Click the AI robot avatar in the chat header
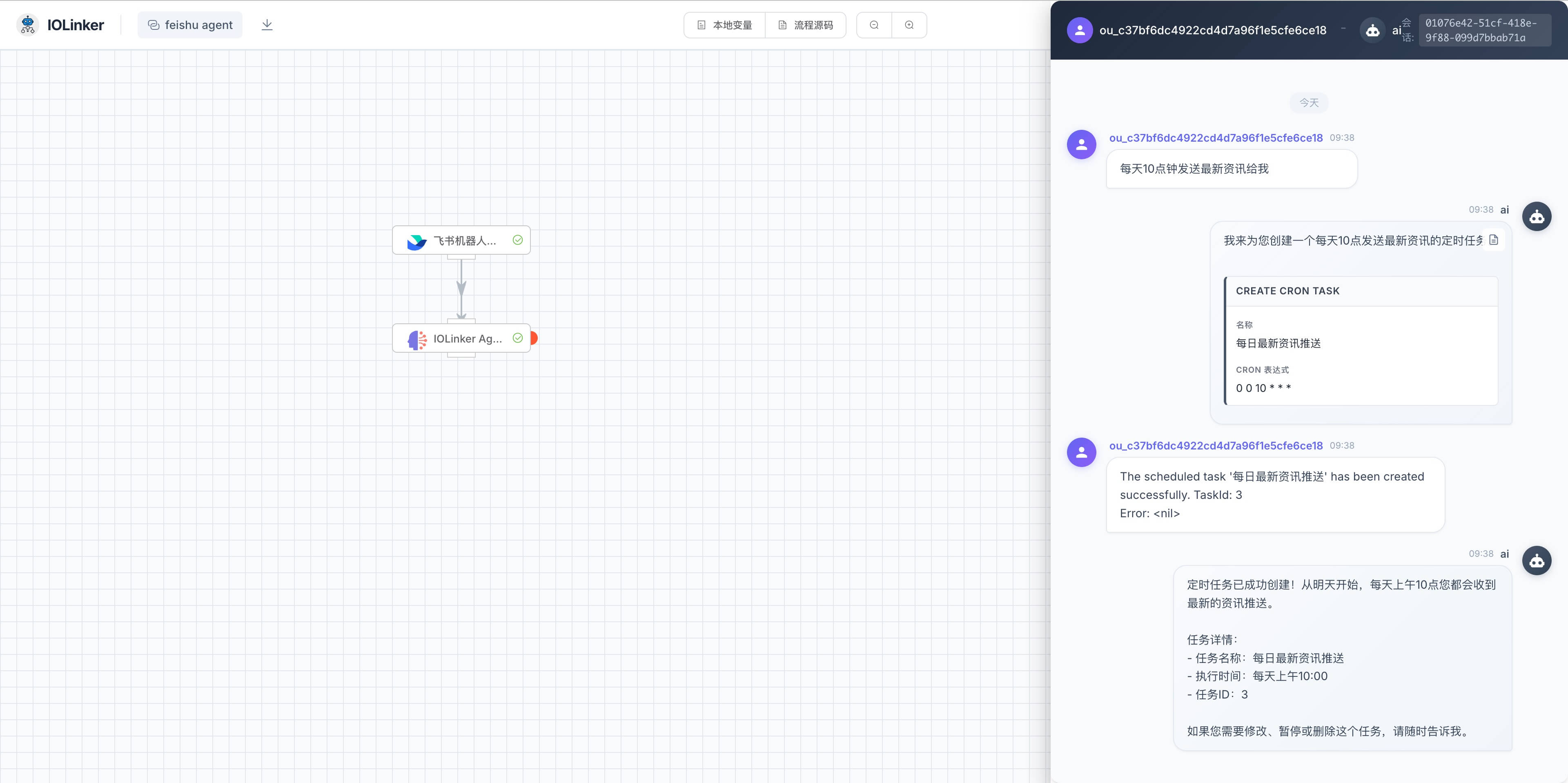 (x=1372, y=29)
